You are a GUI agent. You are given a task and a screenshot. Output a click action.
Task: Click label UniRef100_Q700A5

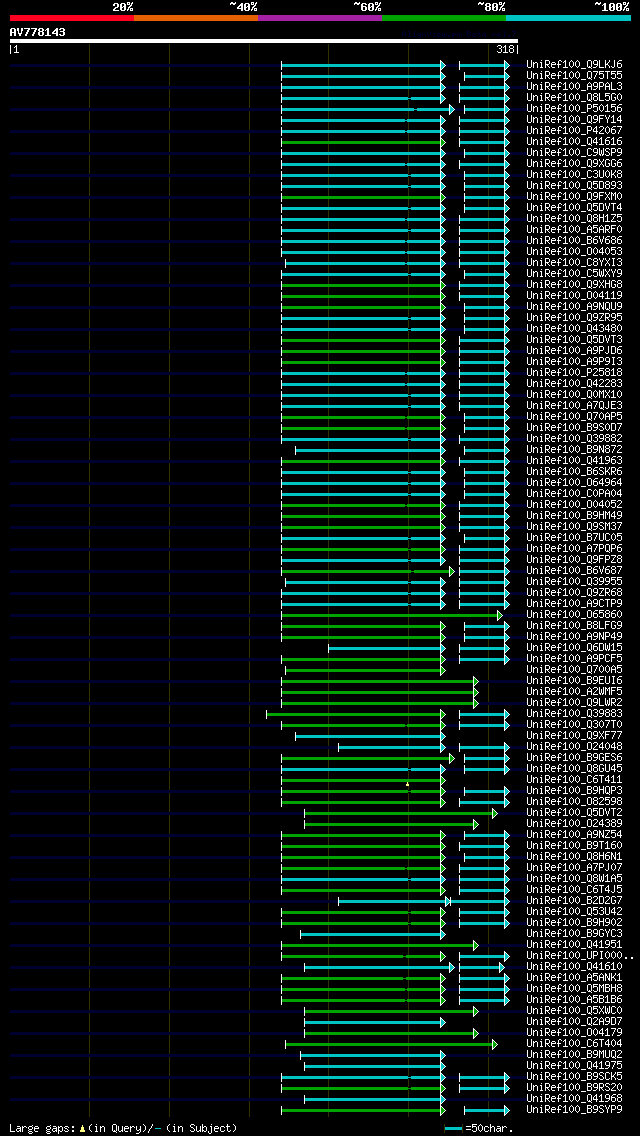574,669
